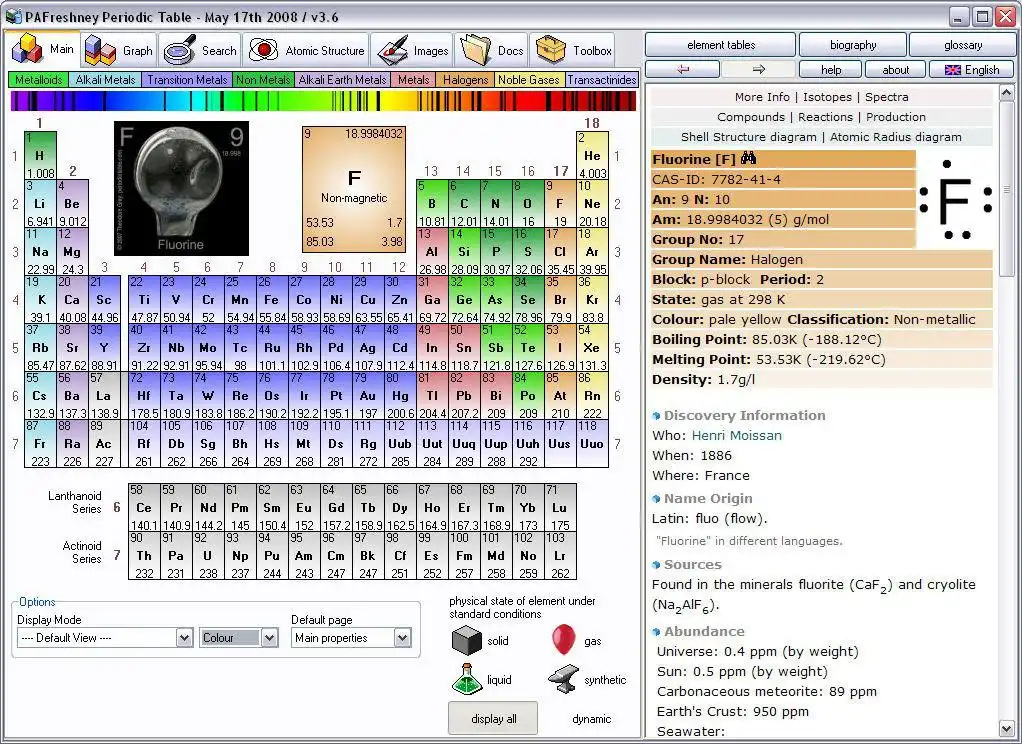Click the red gas balloon icon
1022x744 pixels.
tap(563, 639)
